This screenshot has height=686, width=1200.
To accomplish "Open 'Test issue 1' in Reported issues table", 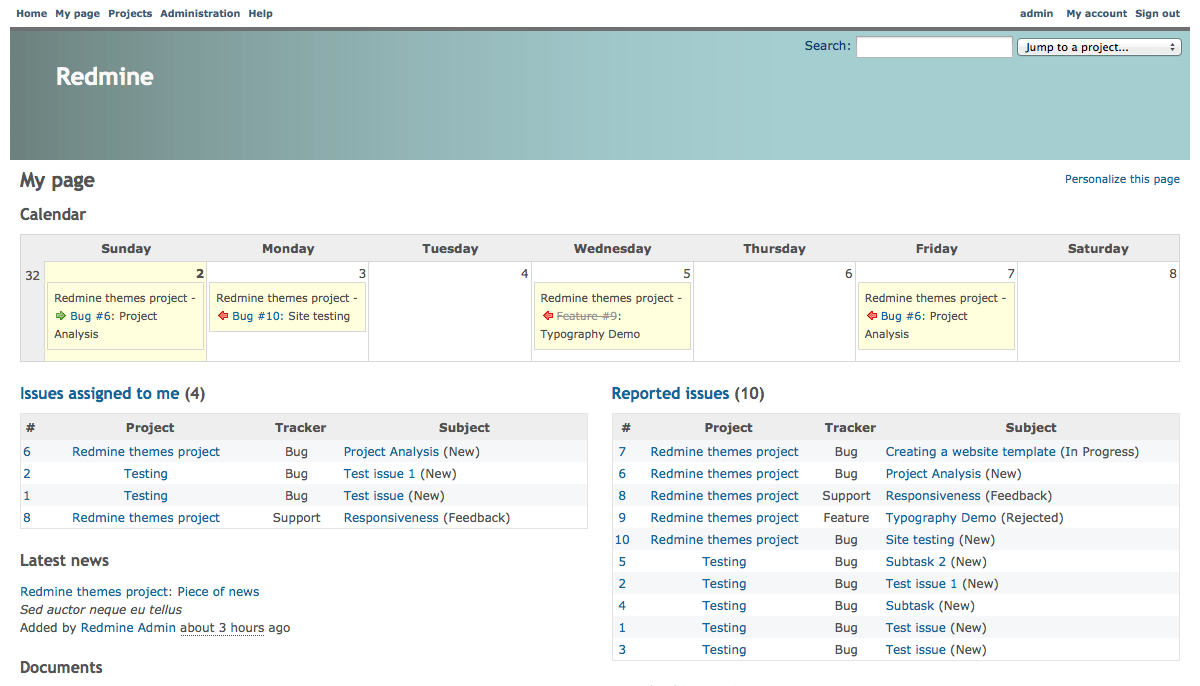I will (x=922, y=584).
